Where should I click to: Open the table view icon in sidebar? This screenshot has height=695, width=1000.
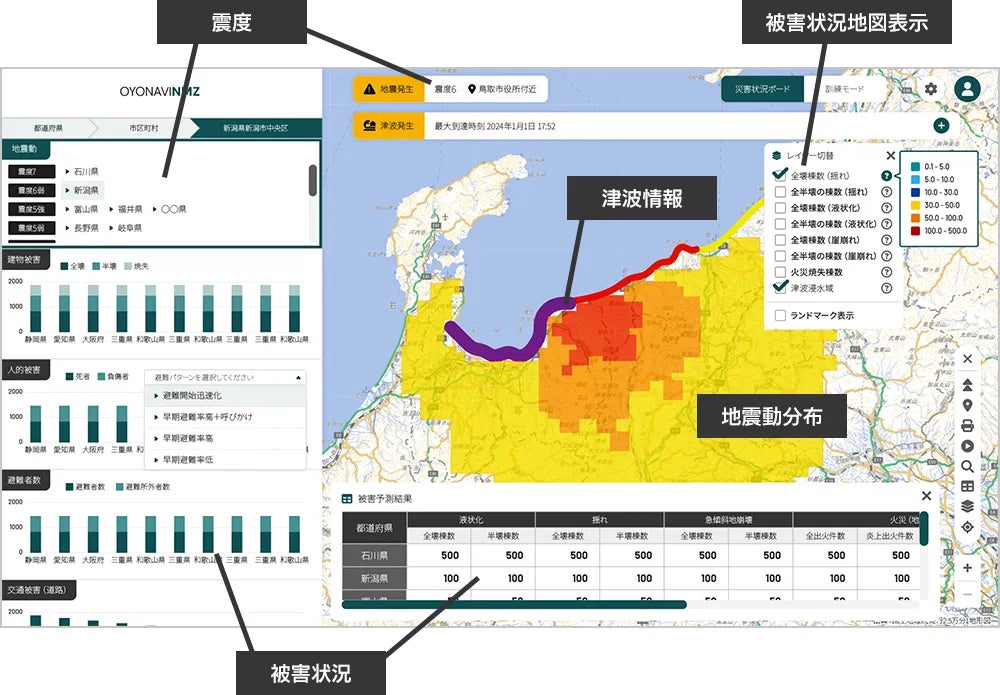(x=967, y=486)
